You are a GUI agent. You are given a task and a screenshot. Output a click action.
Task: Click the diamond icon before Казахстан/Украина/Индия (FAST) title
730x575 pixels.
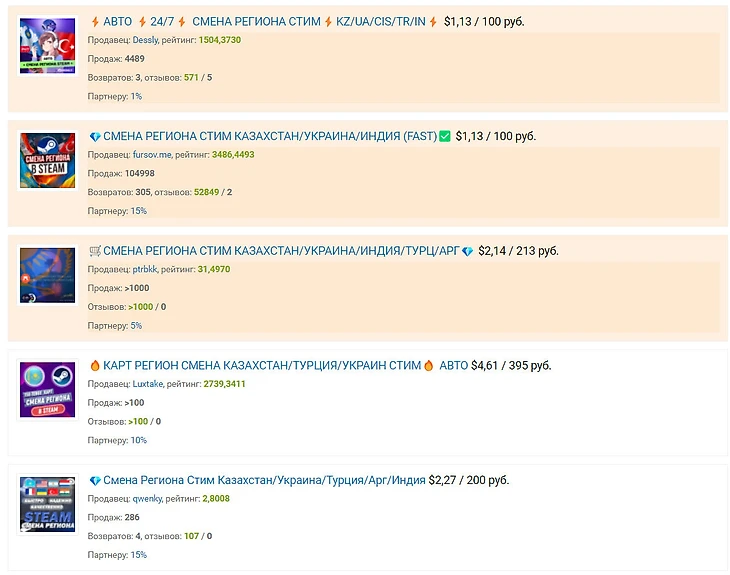tap(95, 136)
